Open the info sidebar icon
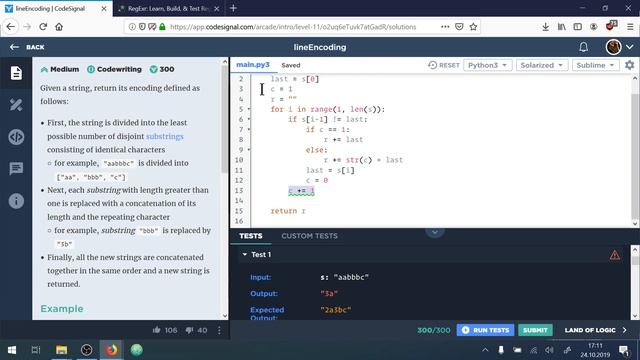The image size is (640, 360). [x=16, y=201]
